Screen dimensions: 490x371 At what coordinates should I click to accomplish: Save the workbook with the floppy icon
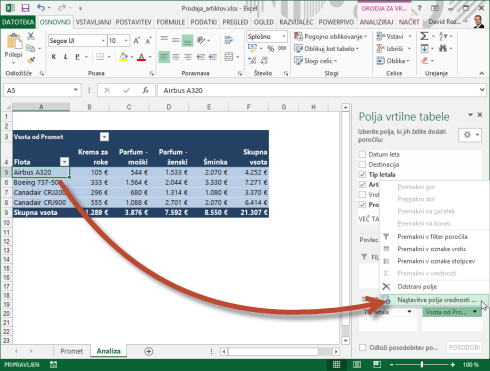coord(25,8)
